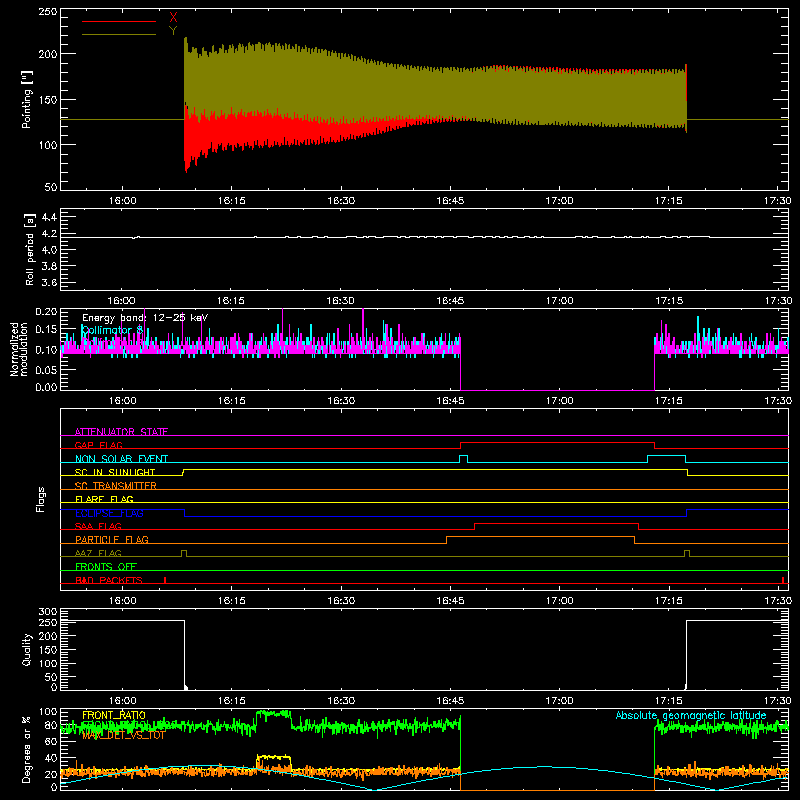The width and height of the screenshot is (800, 800).
Task: Click the SAA_FLAG label
Action: tap(98, 526)
